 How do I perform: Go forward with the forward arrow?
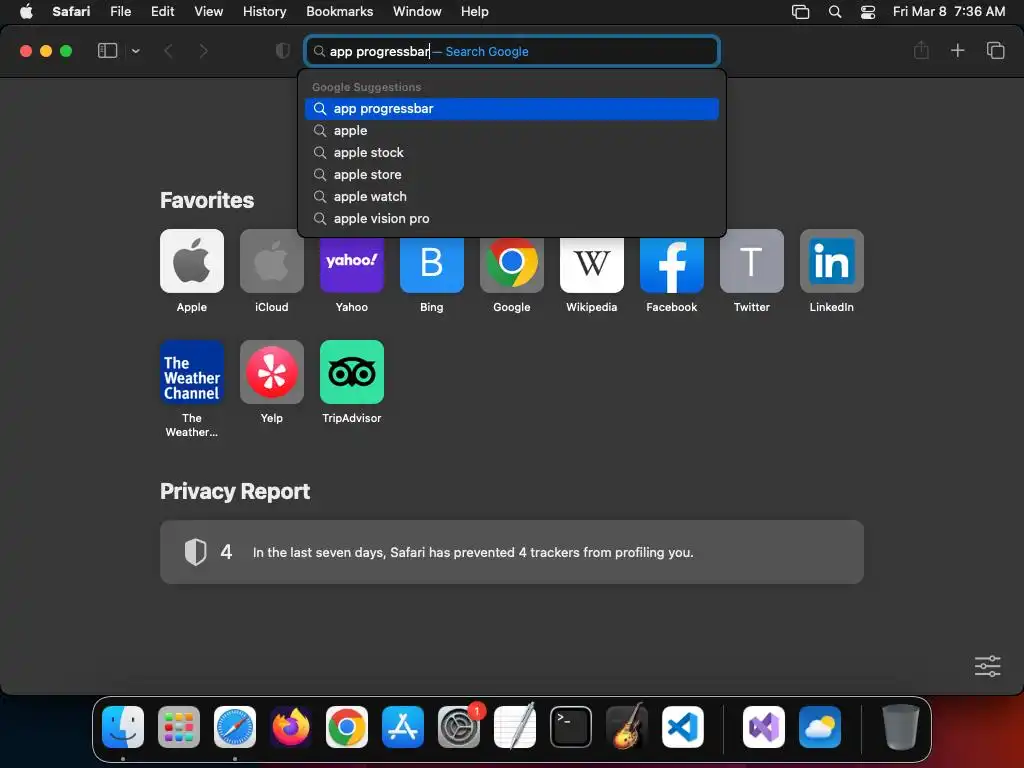tap(203, 51)
